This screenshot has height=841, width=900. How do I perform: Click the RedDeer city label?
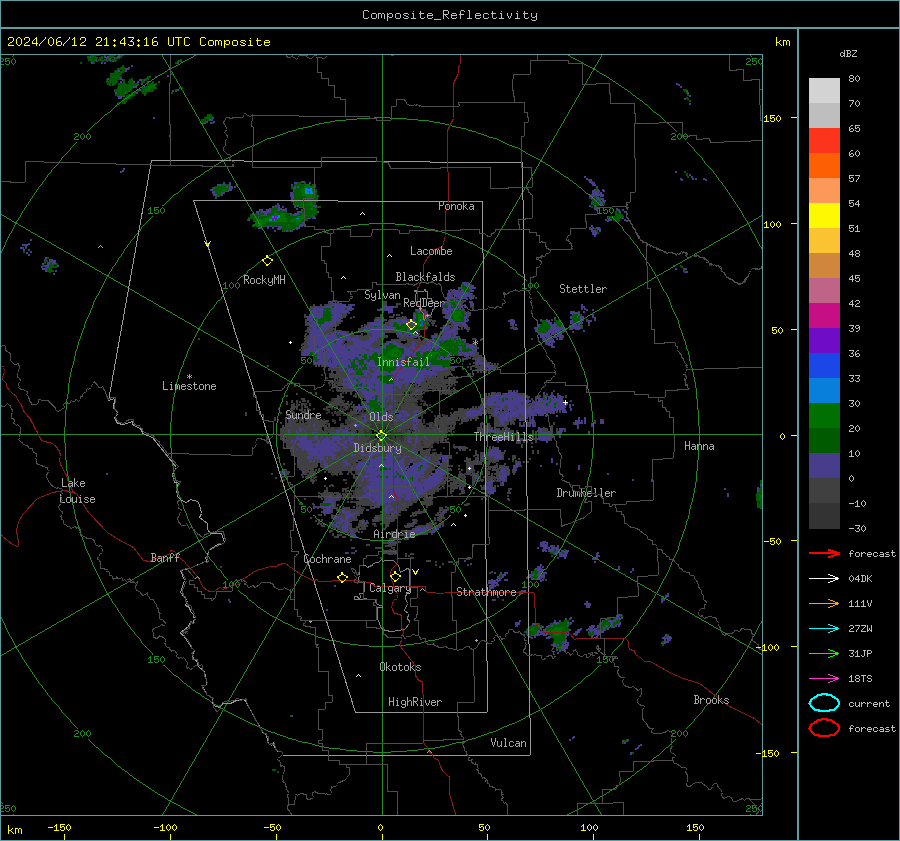[424, 303]
